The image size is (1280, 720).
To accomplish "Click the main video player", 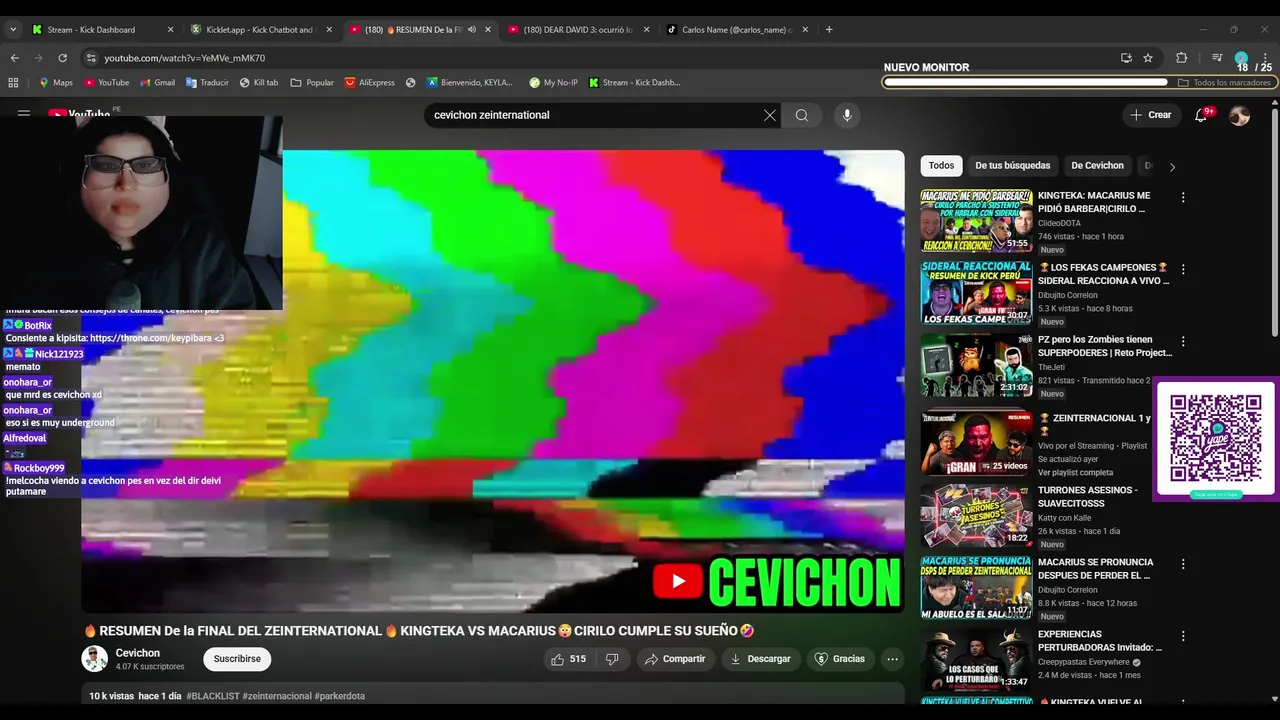I will (493, 382).
